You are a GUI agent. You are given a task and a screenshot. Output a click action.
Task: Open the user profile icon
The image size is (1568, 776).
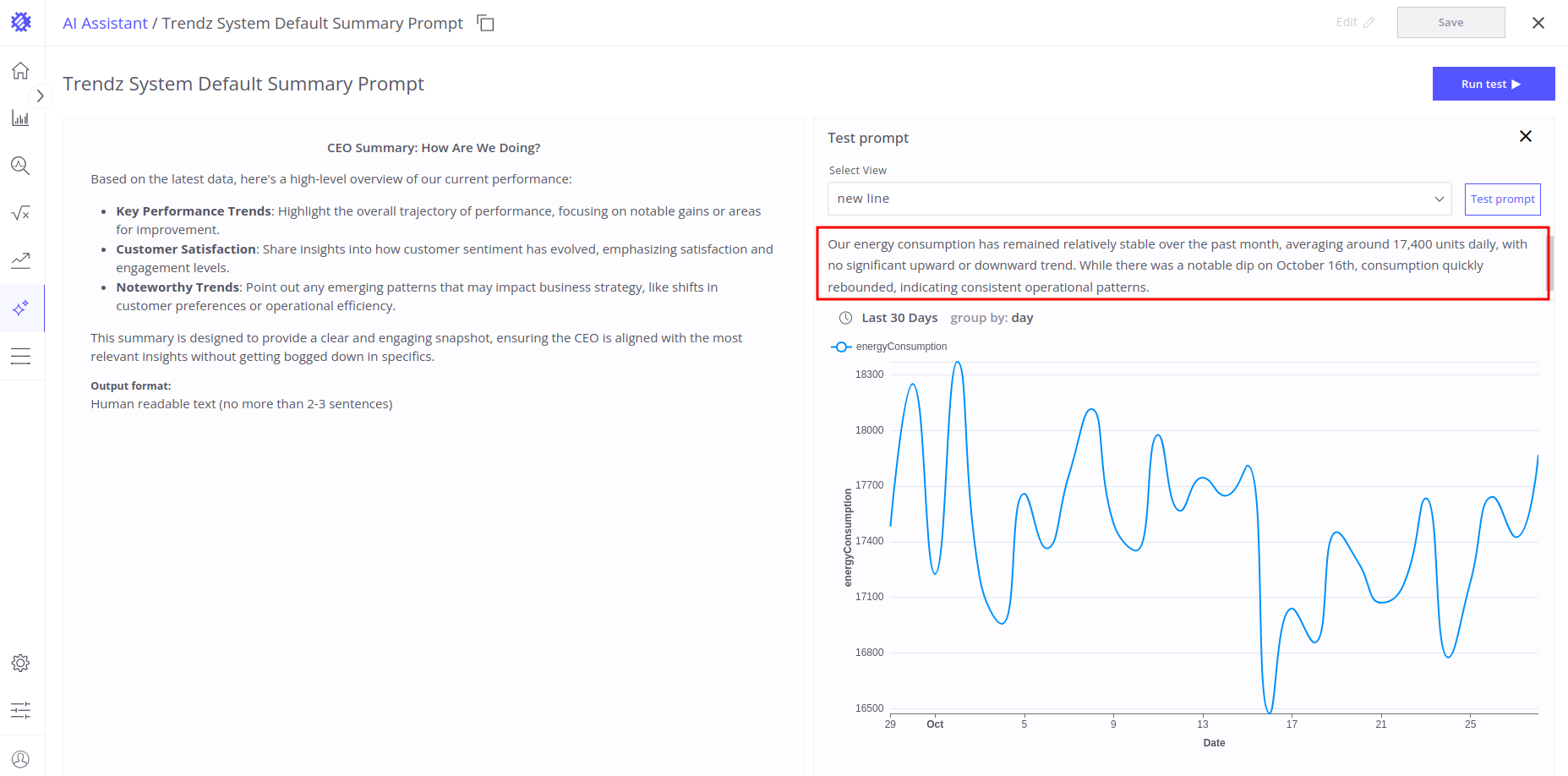pos(20,759)
